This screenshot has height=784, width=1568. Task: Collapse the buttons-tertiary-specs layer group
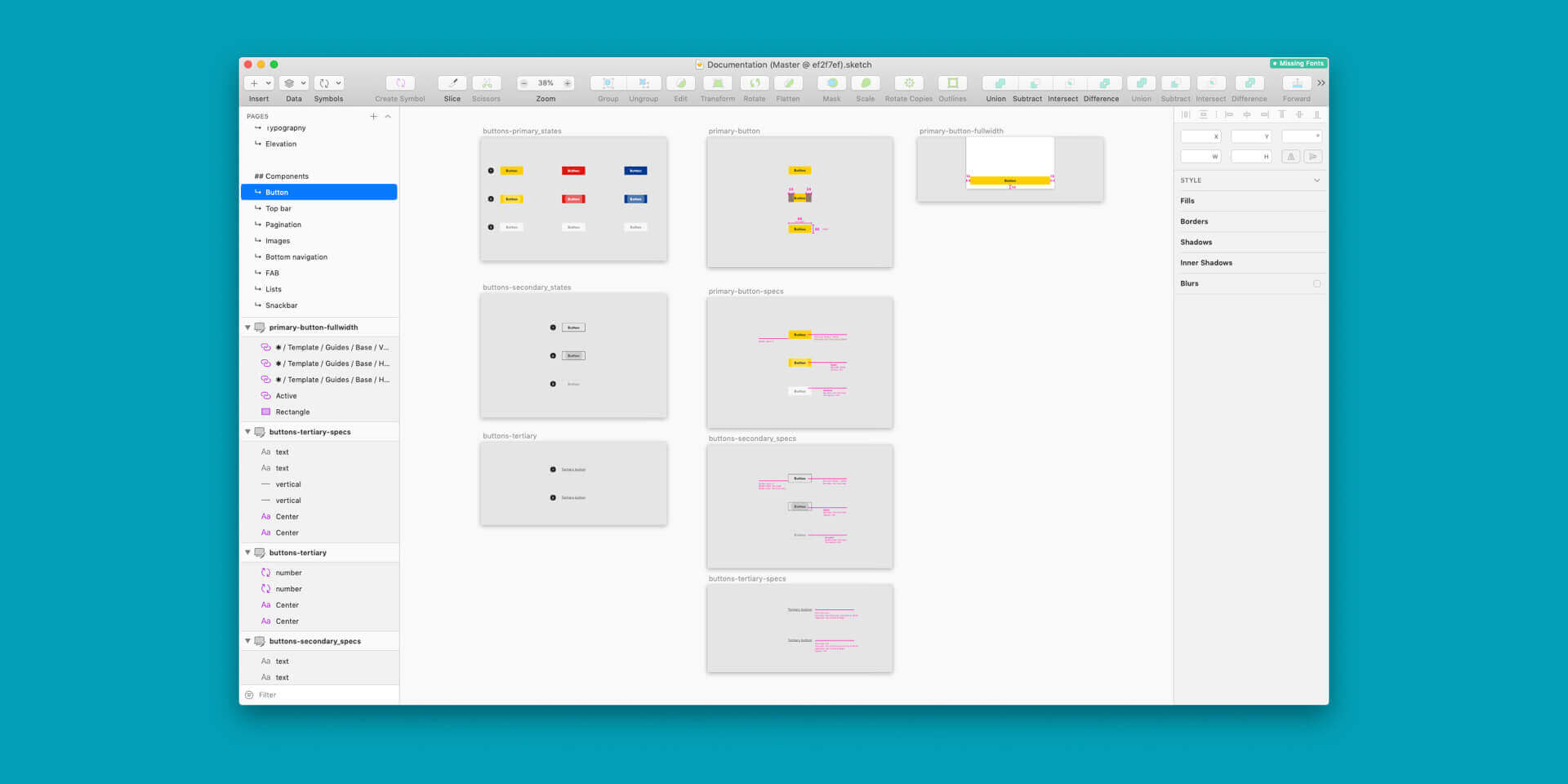coord(247,432)
